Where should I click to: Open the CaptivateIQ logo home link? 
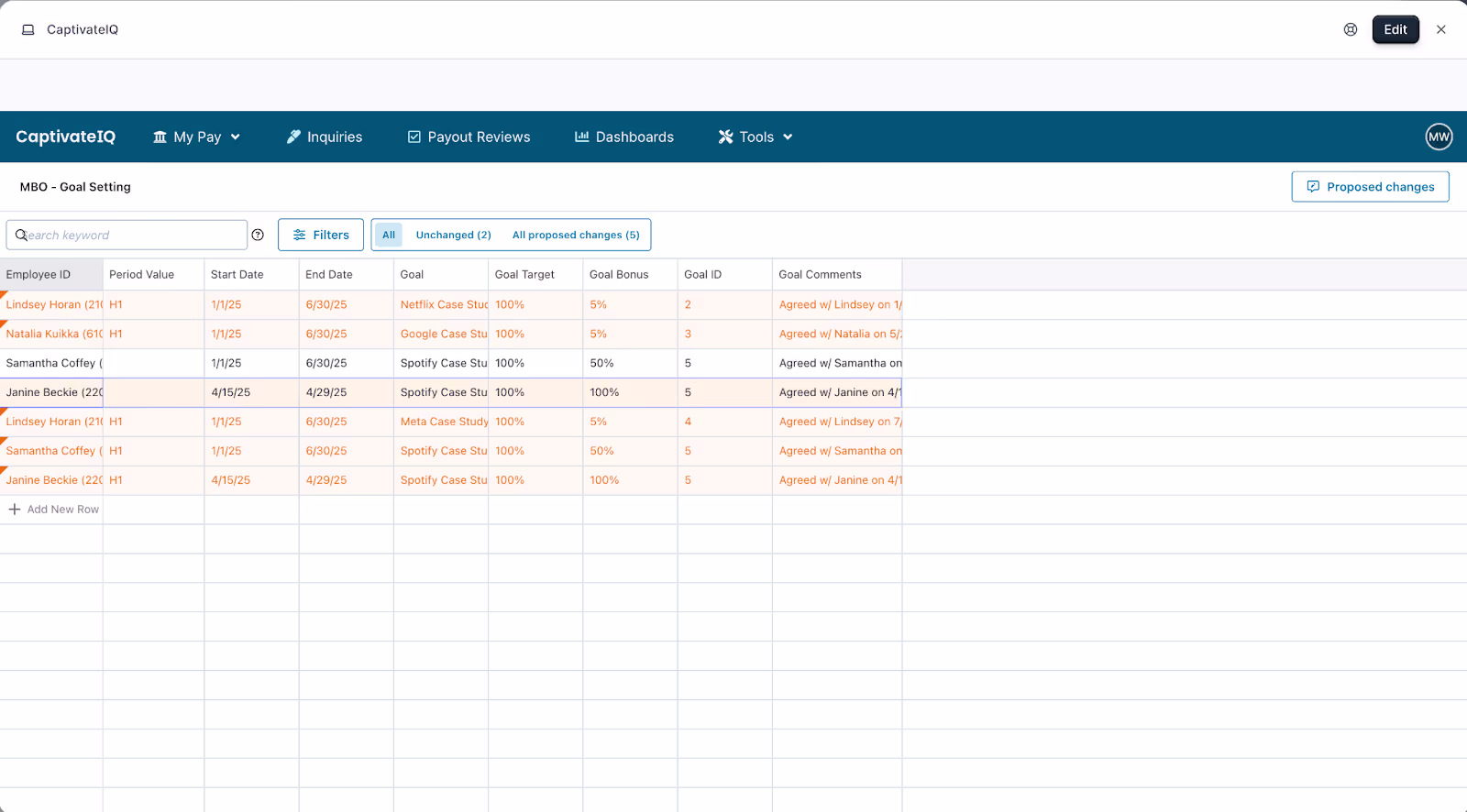pos(66,137)
